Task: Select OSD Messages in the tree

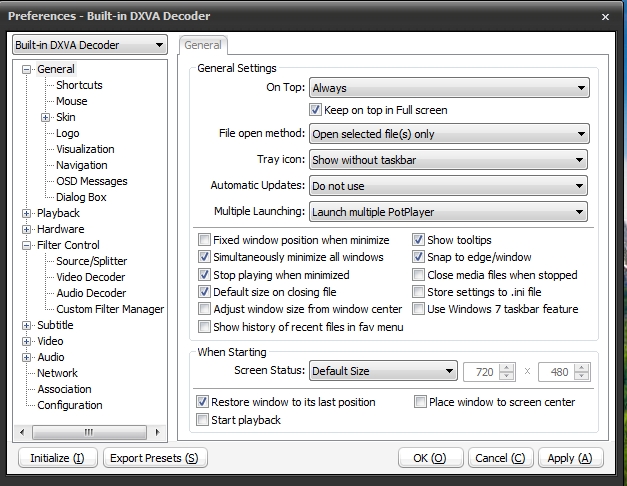Action: (92, 181)
